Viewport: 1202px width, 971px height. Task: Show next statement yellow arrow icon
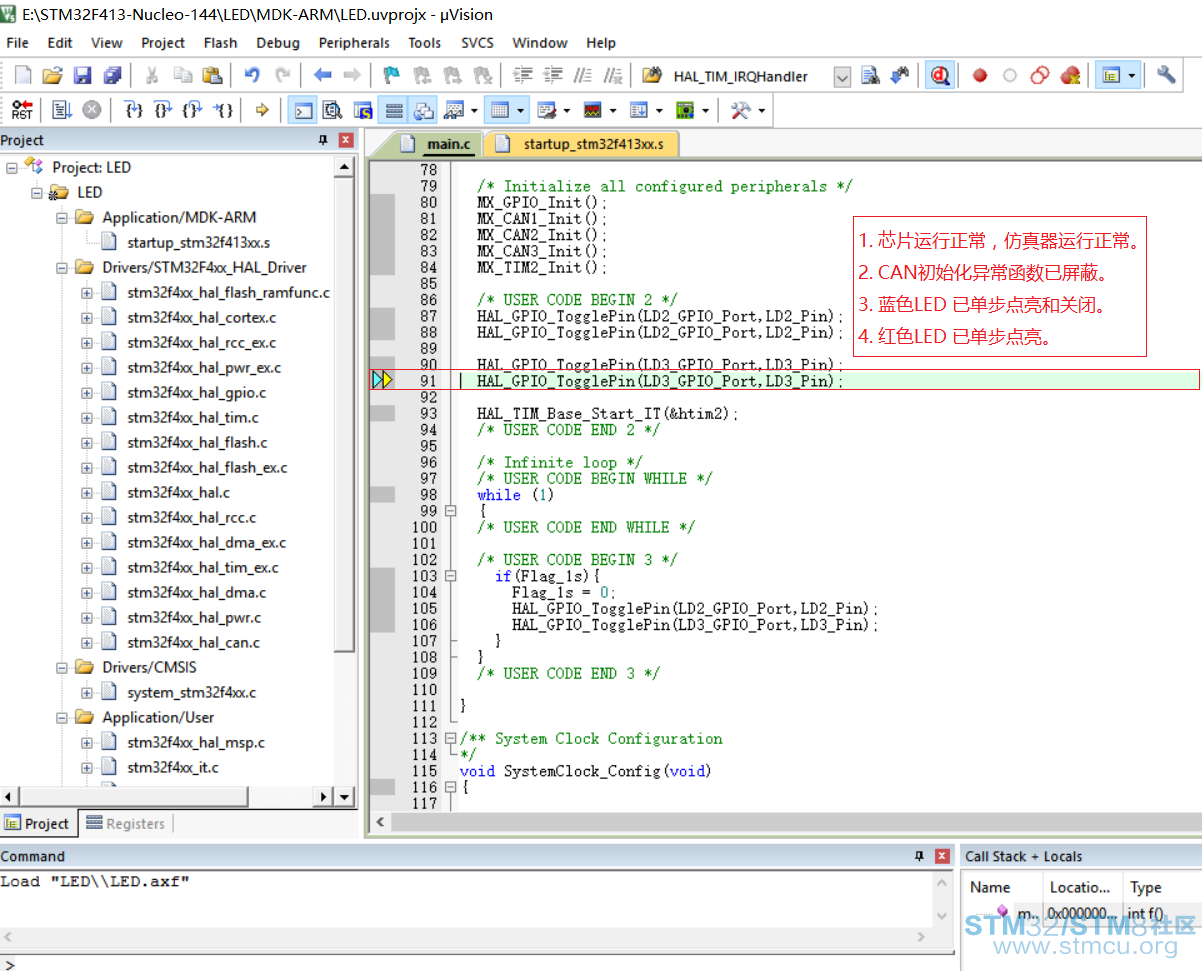point(262,110)
